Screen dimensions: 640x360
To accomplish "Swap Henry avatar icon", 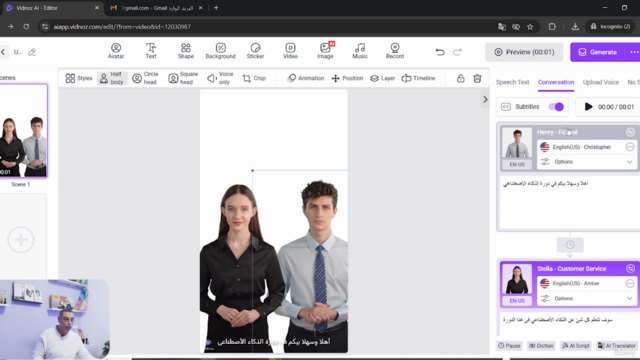I will [x=630, y=132].
